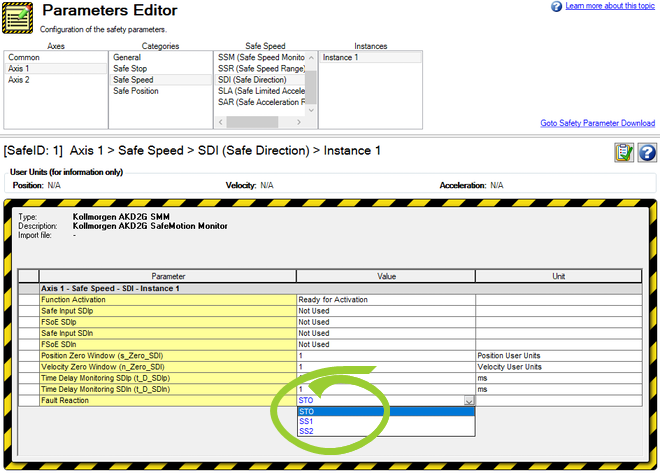Click the Value column header
Viewport: 660px width, 473px height.
tap(386, 276)
